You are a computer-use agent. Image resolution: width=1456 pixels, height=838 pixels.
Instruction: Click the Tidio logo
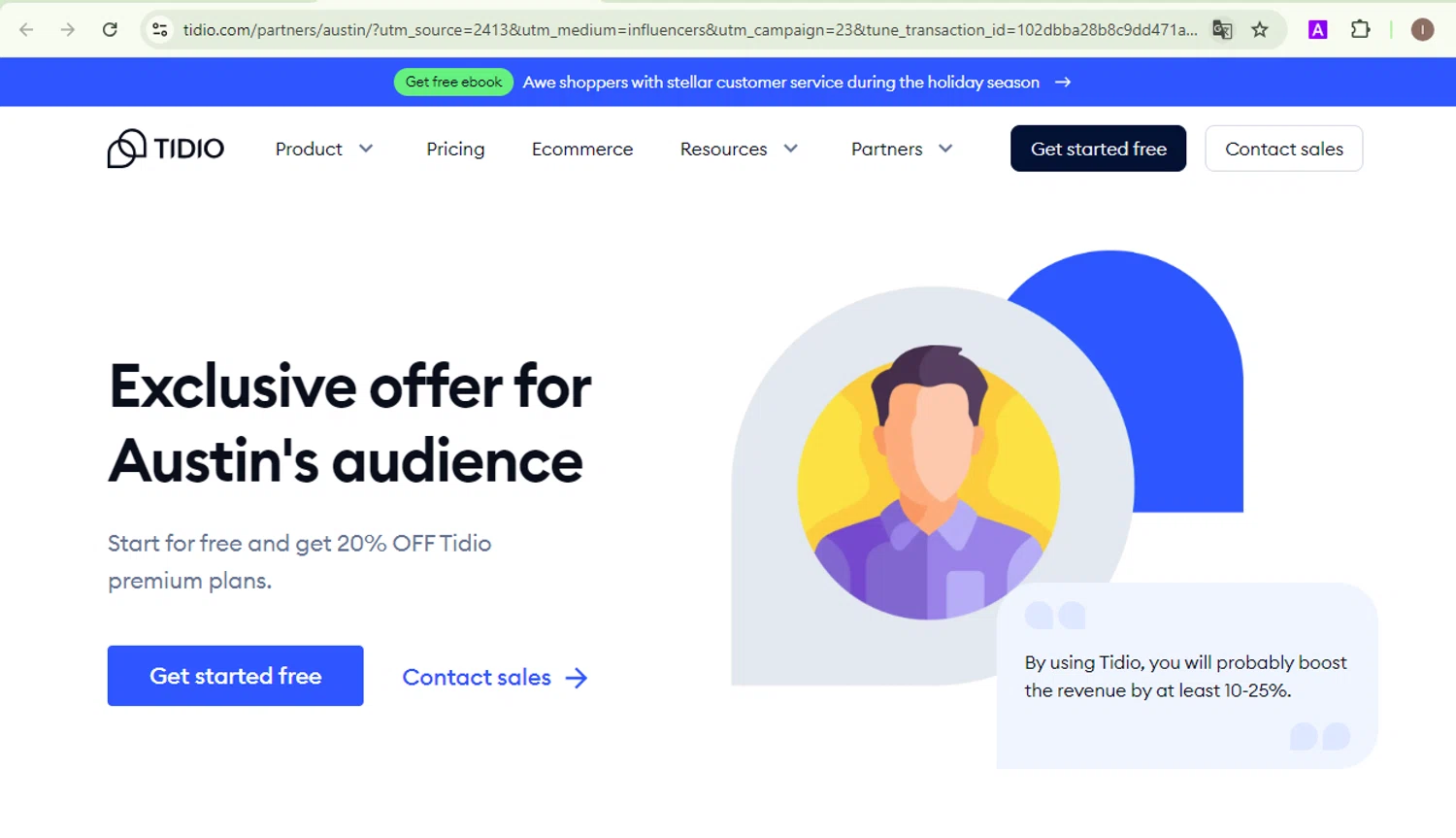(x=166, y=149)
